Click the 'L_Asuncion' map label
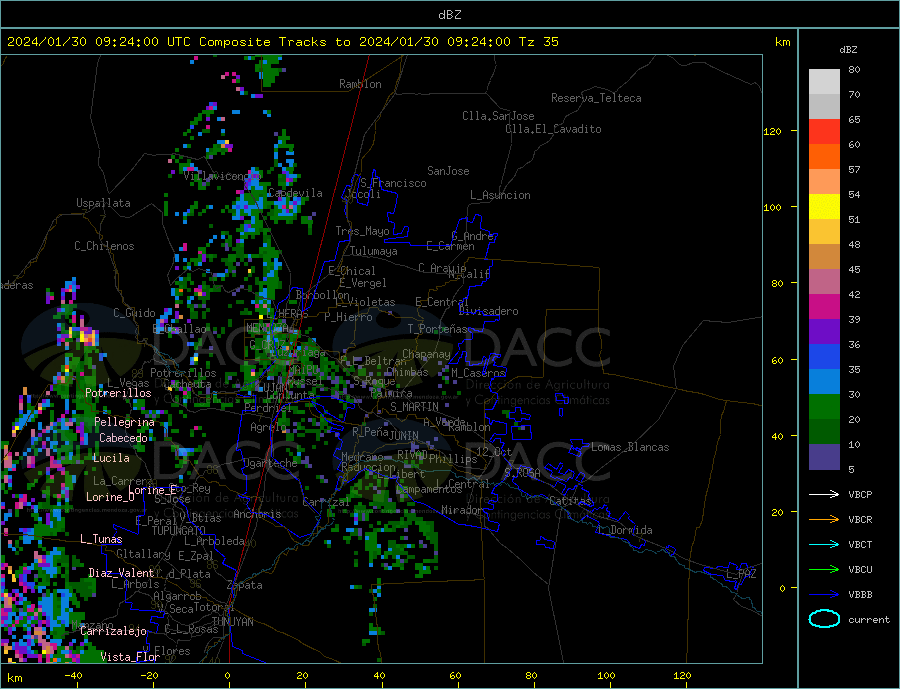 pyautogui.click(x=500, y=195)
